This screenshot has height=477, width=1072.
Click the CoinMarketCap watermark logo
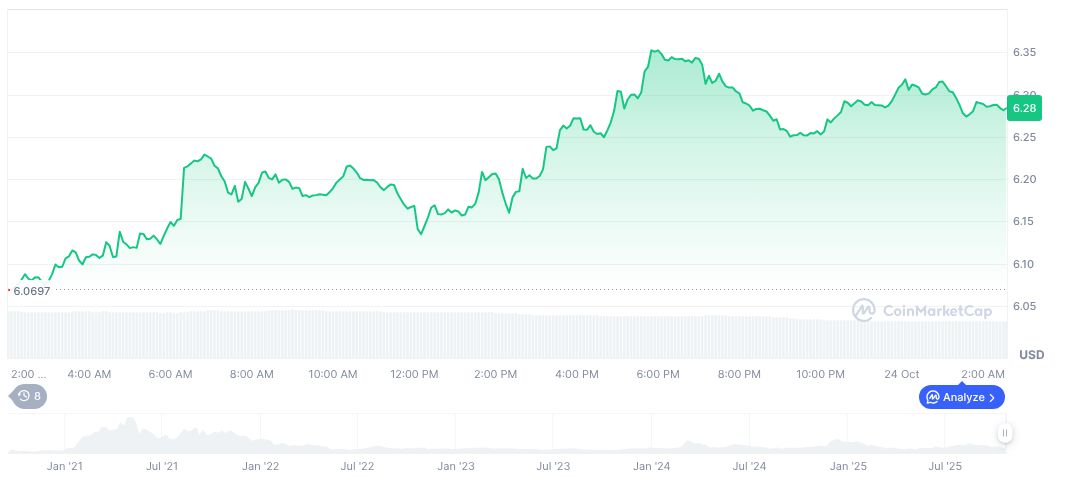921,311
